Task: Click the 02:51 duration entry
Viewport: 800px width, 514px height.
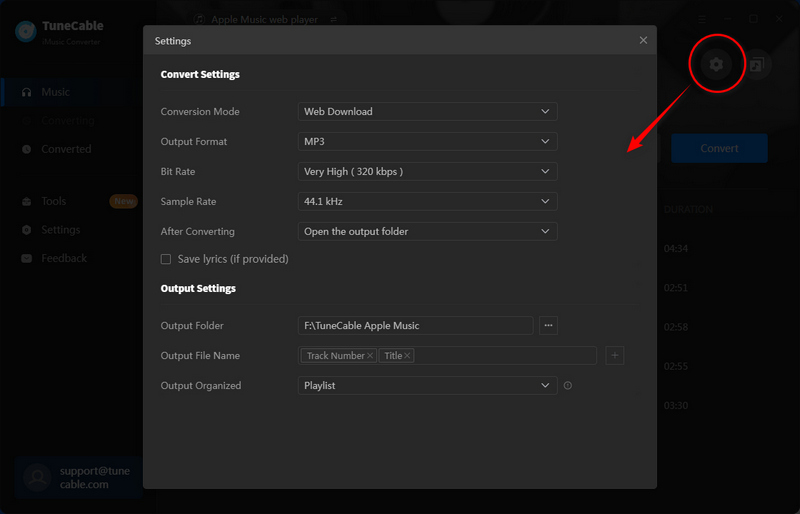Action: tap(676, 288)
